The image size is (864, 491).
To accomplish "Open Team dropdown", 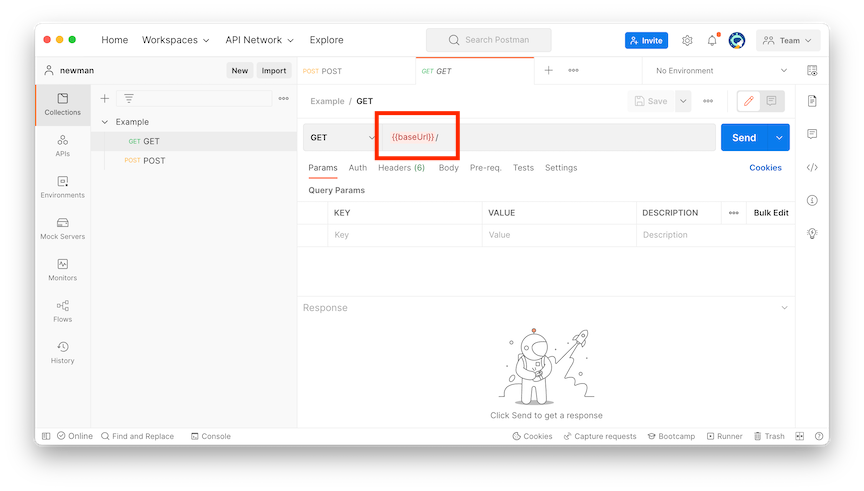I will (x=787, y=40).
